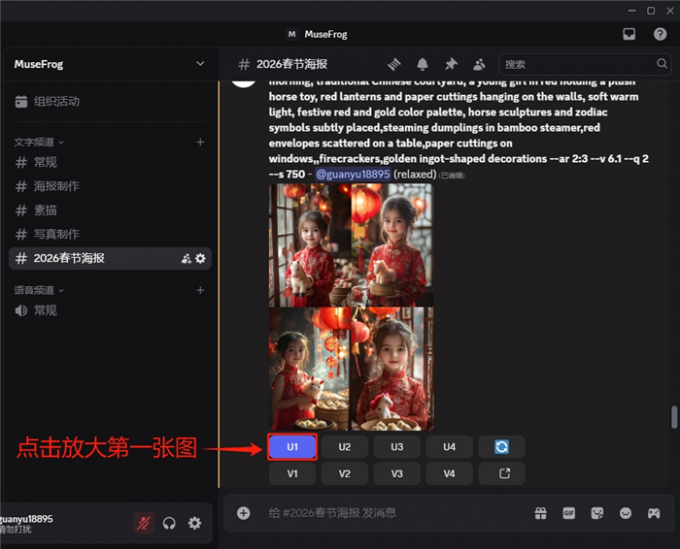Click the 组织活动 calendar entry
Screen dimensions: 680x549
(x=48, y=101)
